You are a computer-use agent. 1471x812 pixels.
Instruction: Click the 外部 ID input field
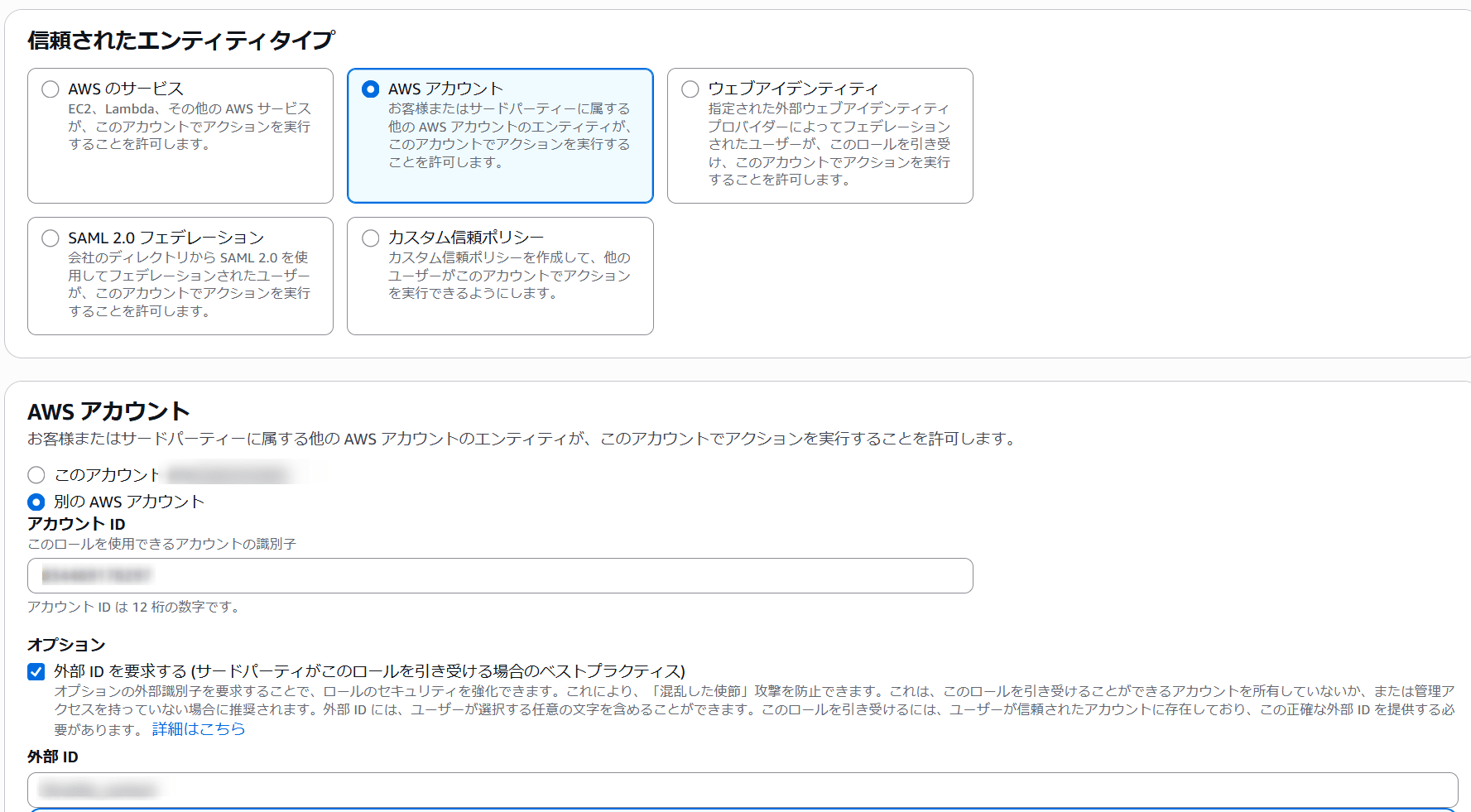click(x=743, y=790)
